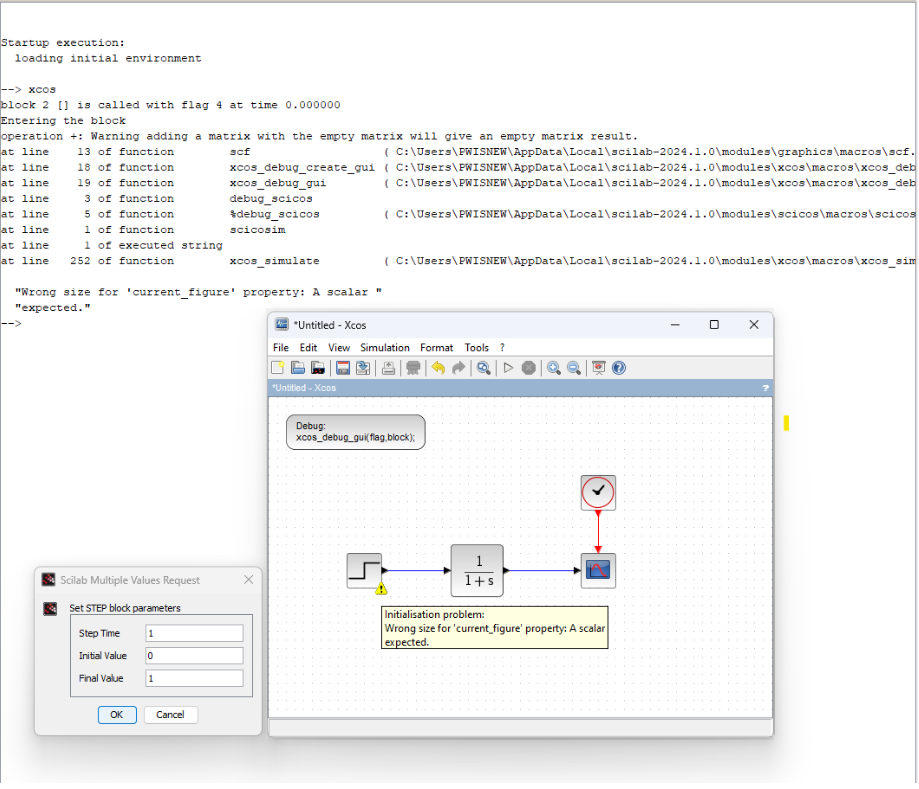
Task: Click the Step Time input field
Action: [194, 633]
